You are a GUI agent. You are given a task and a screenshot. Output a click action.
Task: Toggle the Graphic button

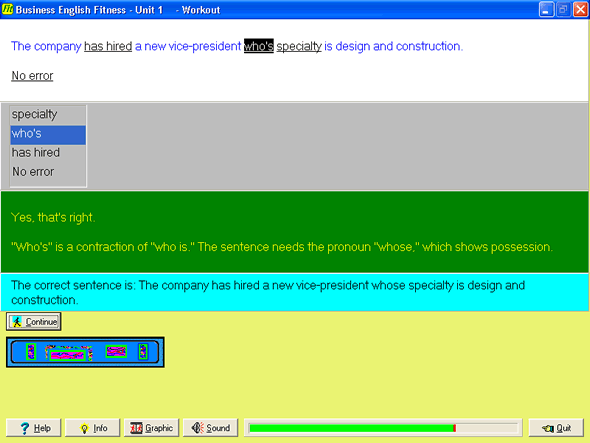coord(151,428)
